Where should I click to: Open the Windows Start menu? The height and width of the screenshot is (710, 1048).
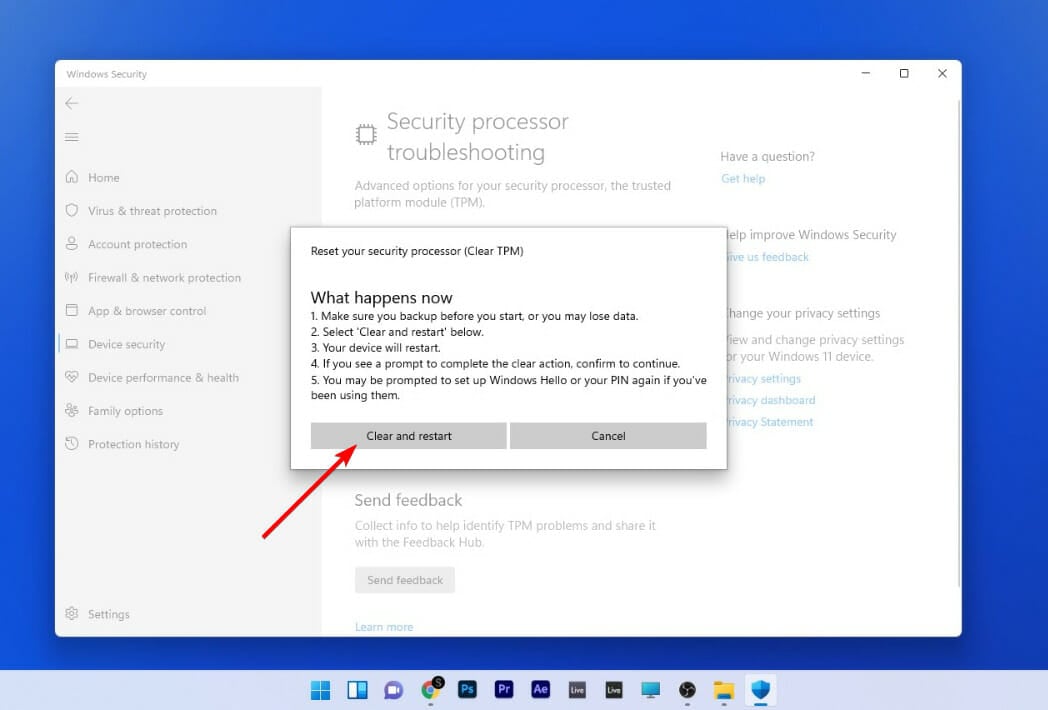point(319,689)
